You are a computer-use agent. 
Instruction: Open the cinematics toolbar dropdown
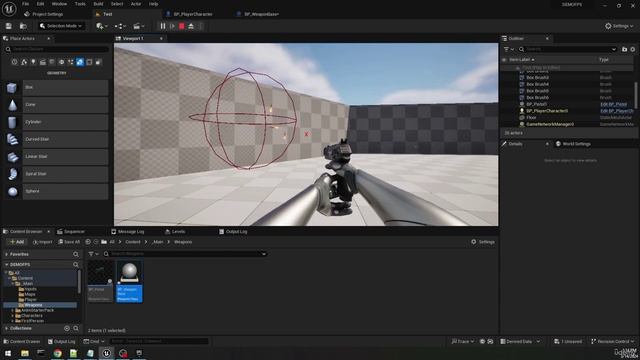(138, 26)
